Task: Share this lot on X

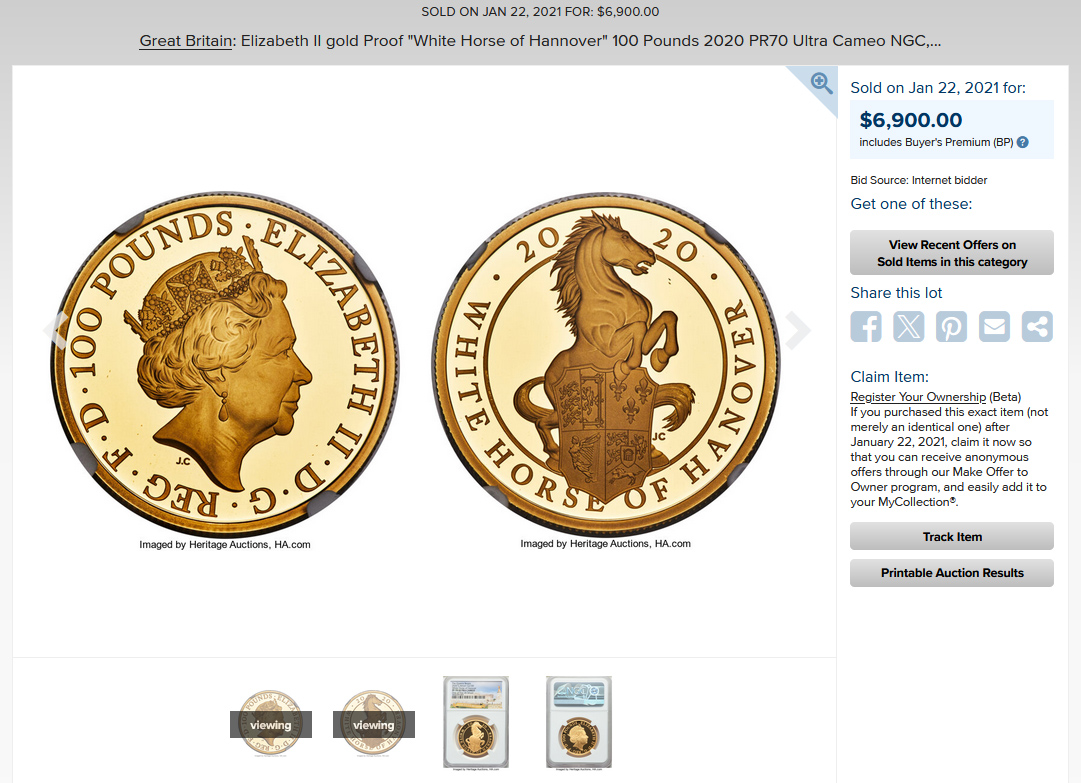Action: [x=909, y=326]
